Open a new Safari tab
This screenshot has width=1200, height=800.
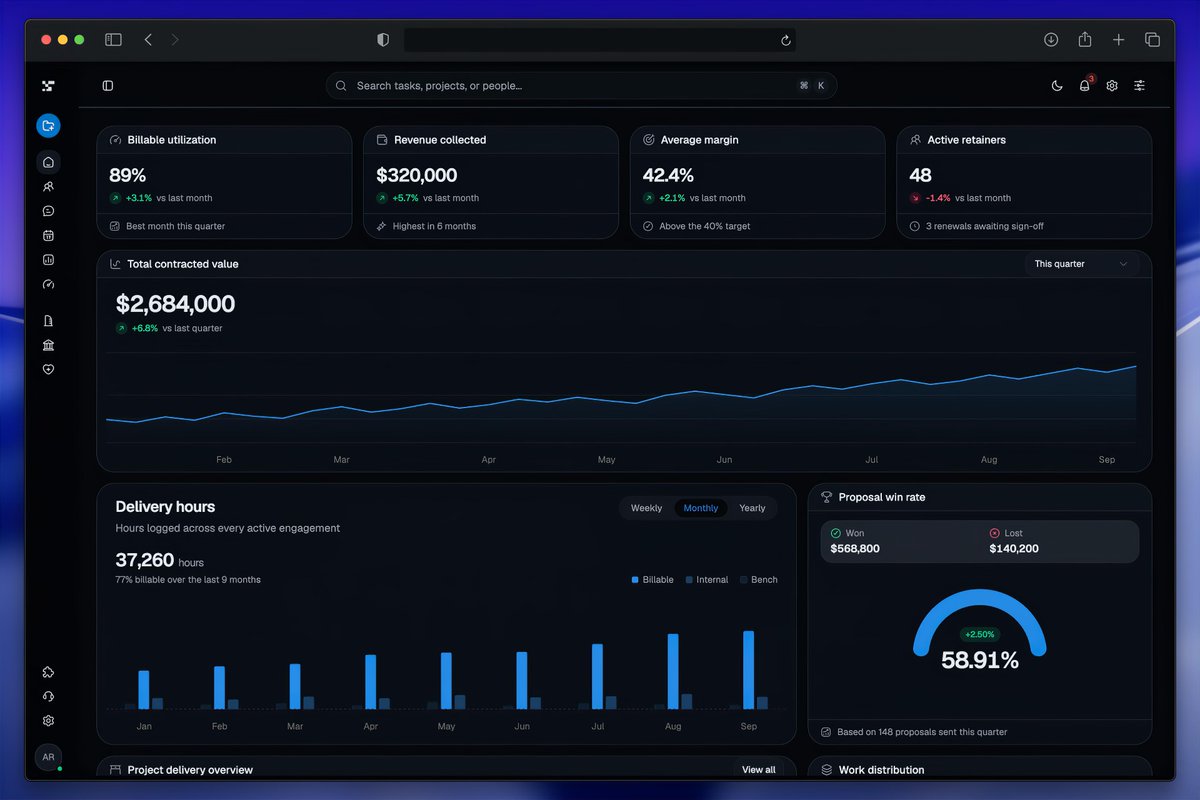(1119, 40)
